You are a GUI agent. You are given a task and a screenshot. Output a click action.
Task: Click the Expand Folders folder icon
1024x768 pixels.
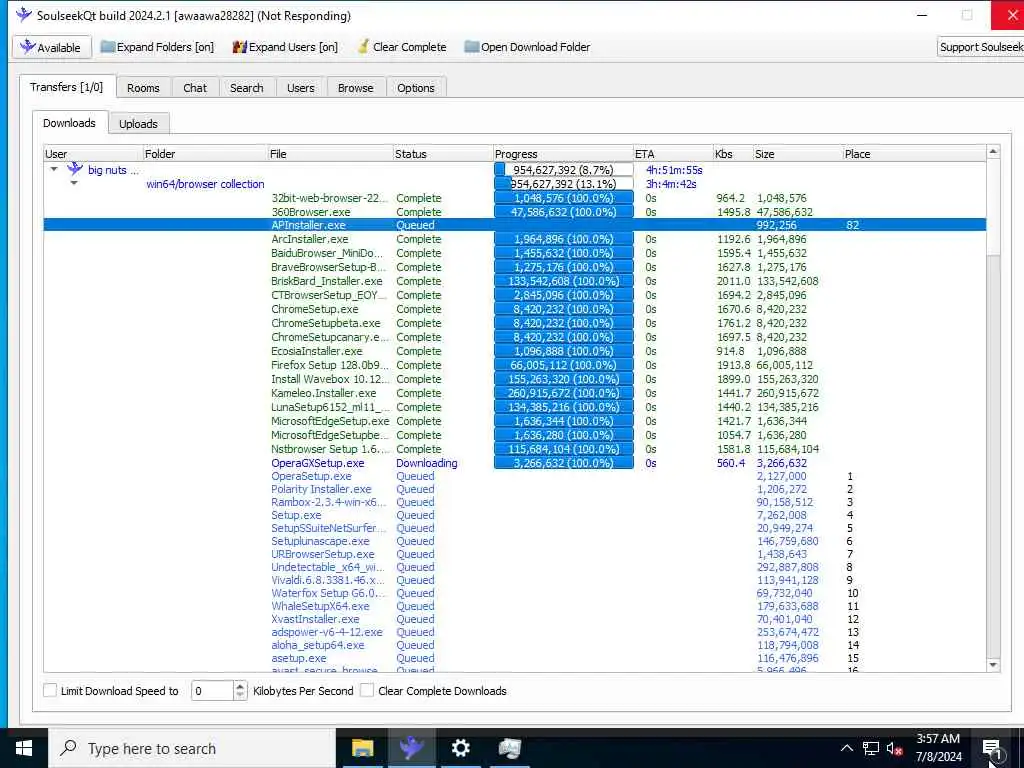coord(108,47)
